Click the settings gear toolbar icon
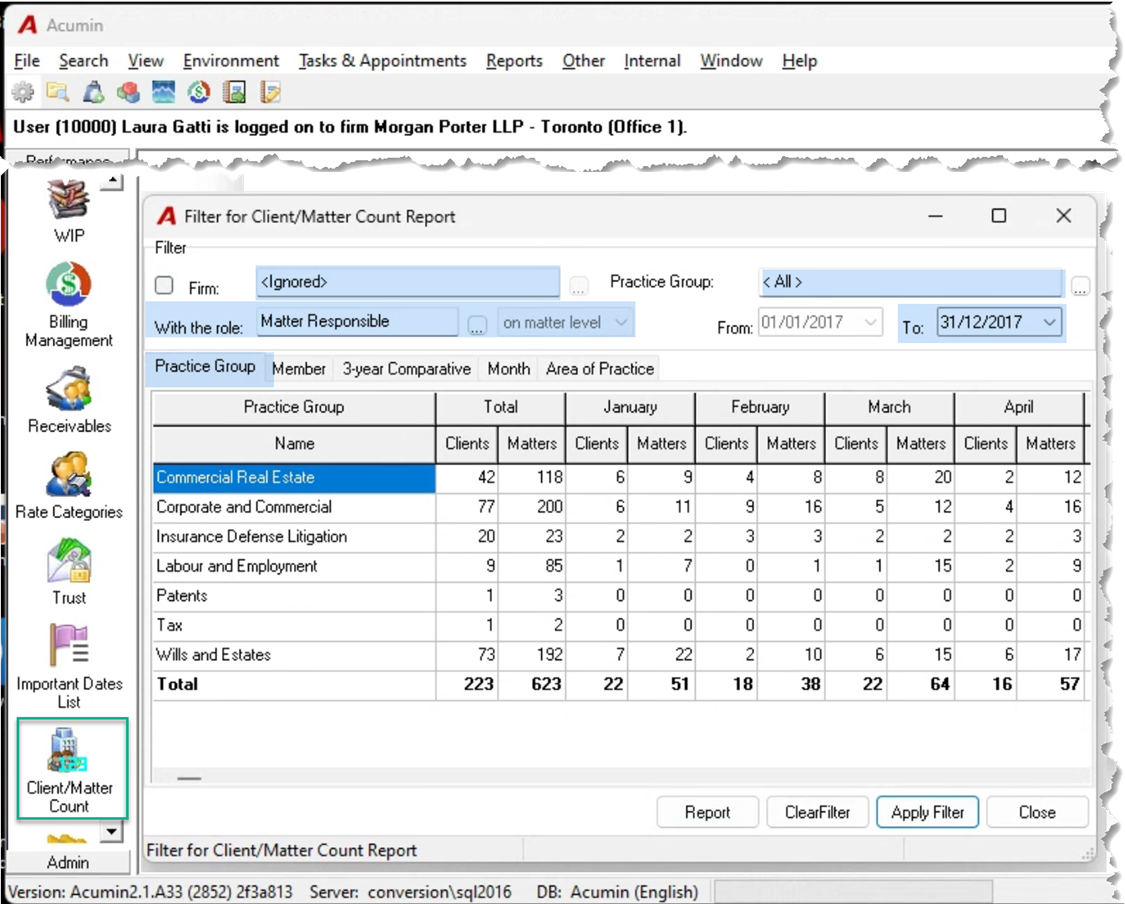This screenshot has width=1125, height=904. 24,93
